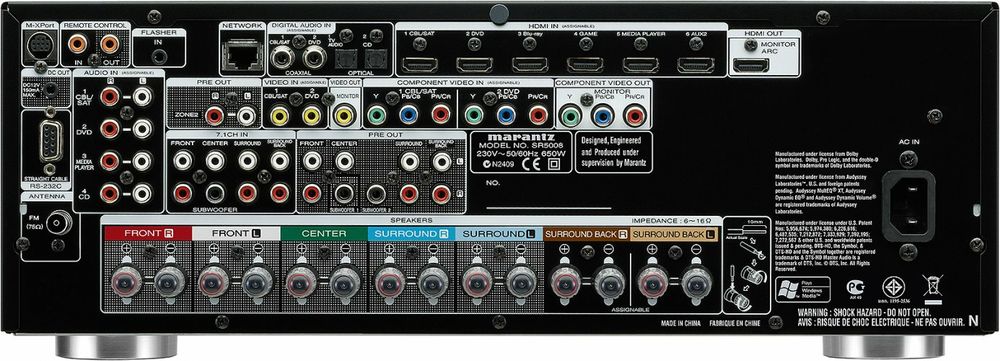This screenshot has height=361, width=1000.
Task: Click the AUDIO IN 1 CBL/SAT red jack
Action: 110,97
